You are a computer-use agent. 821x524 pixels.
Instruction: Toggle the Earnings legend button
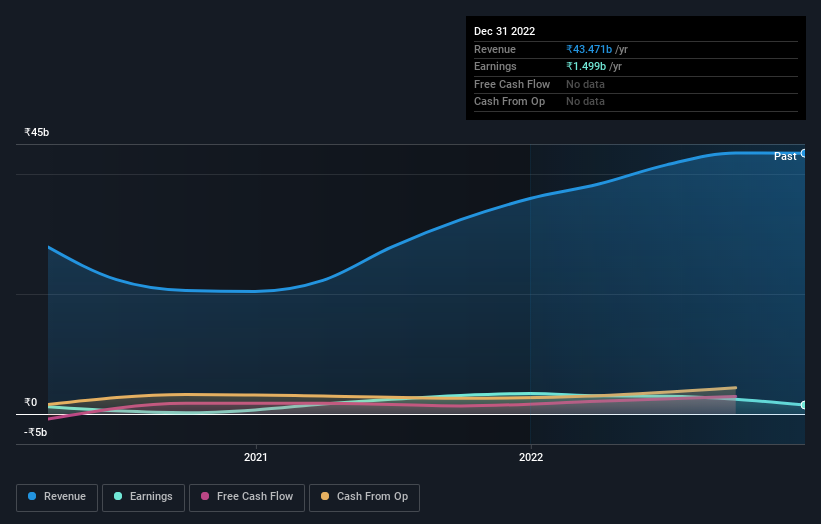[x=143, y=497]
